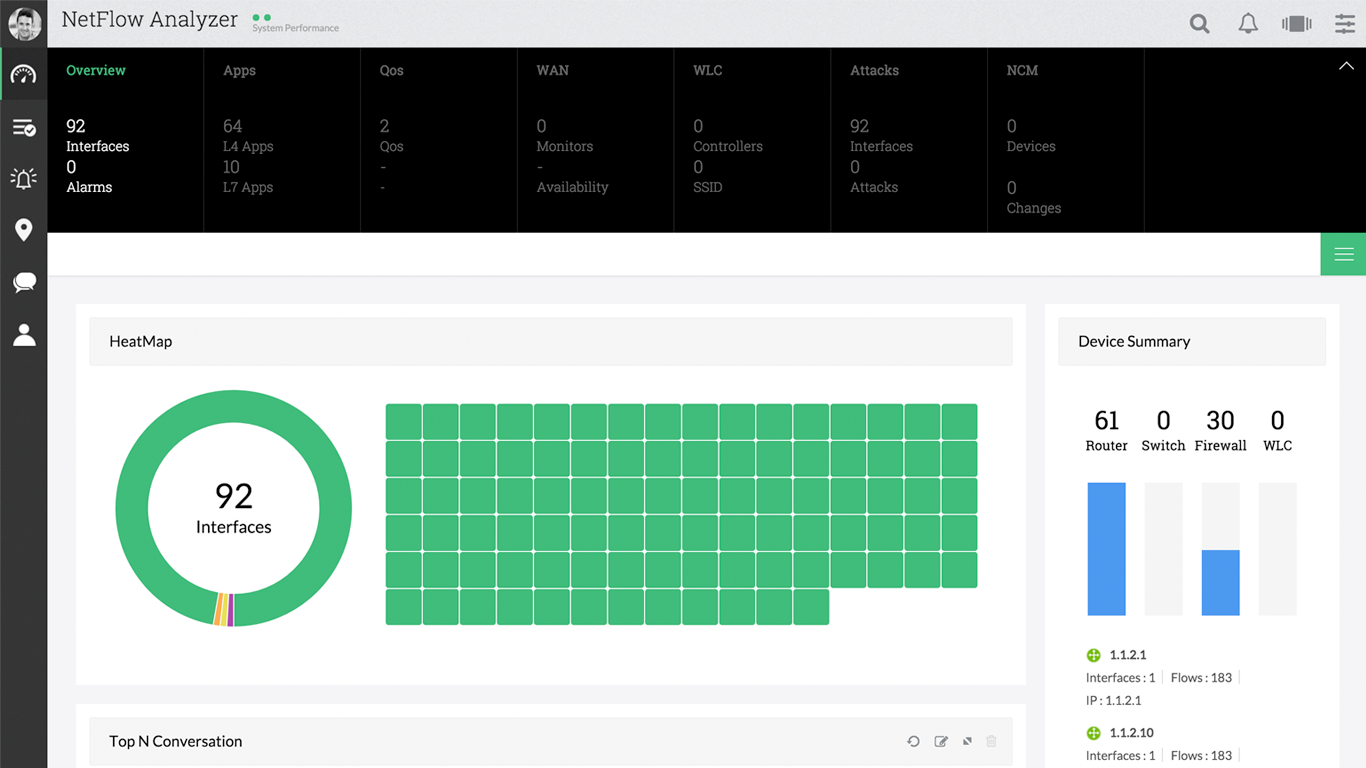Viewport: 1366px width, 768px height.
Task: Maximize the Top N Conversation widget
Action: [x=967, y=741]
